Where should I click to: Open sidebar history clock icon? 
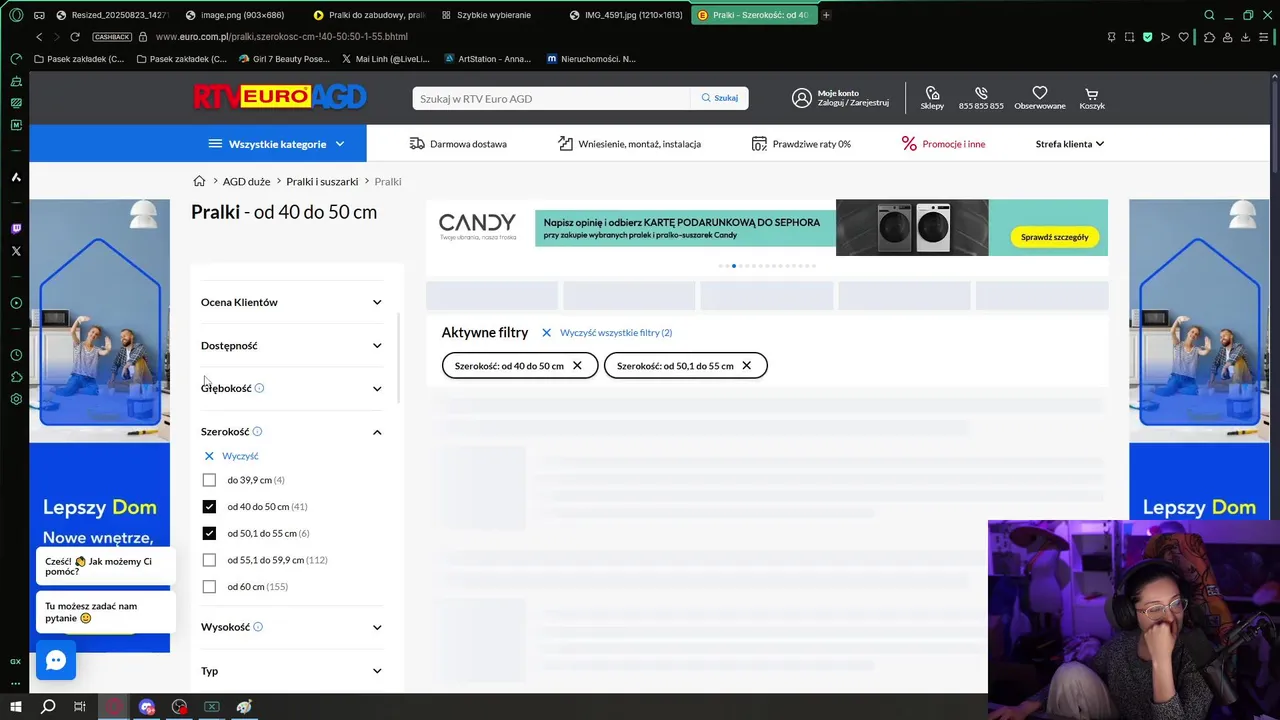15,355
